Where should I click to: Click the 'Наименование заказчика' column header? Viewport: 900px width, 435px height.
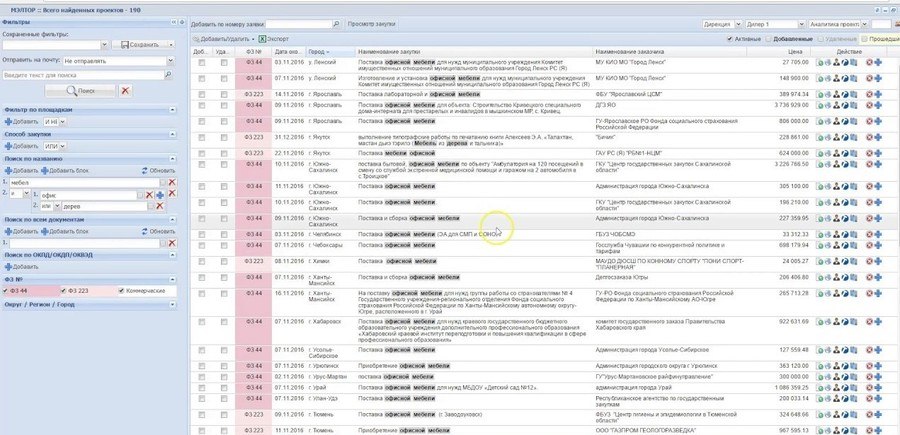pos(670,52)
